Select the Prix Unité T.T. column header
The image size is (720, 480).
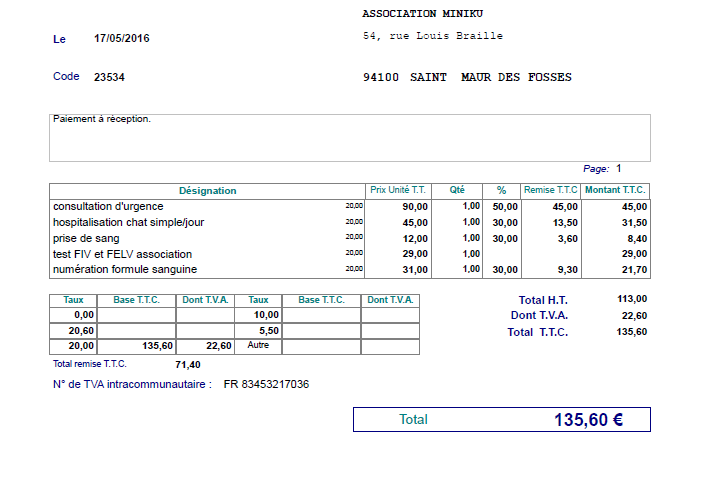(x=398, y=190)
